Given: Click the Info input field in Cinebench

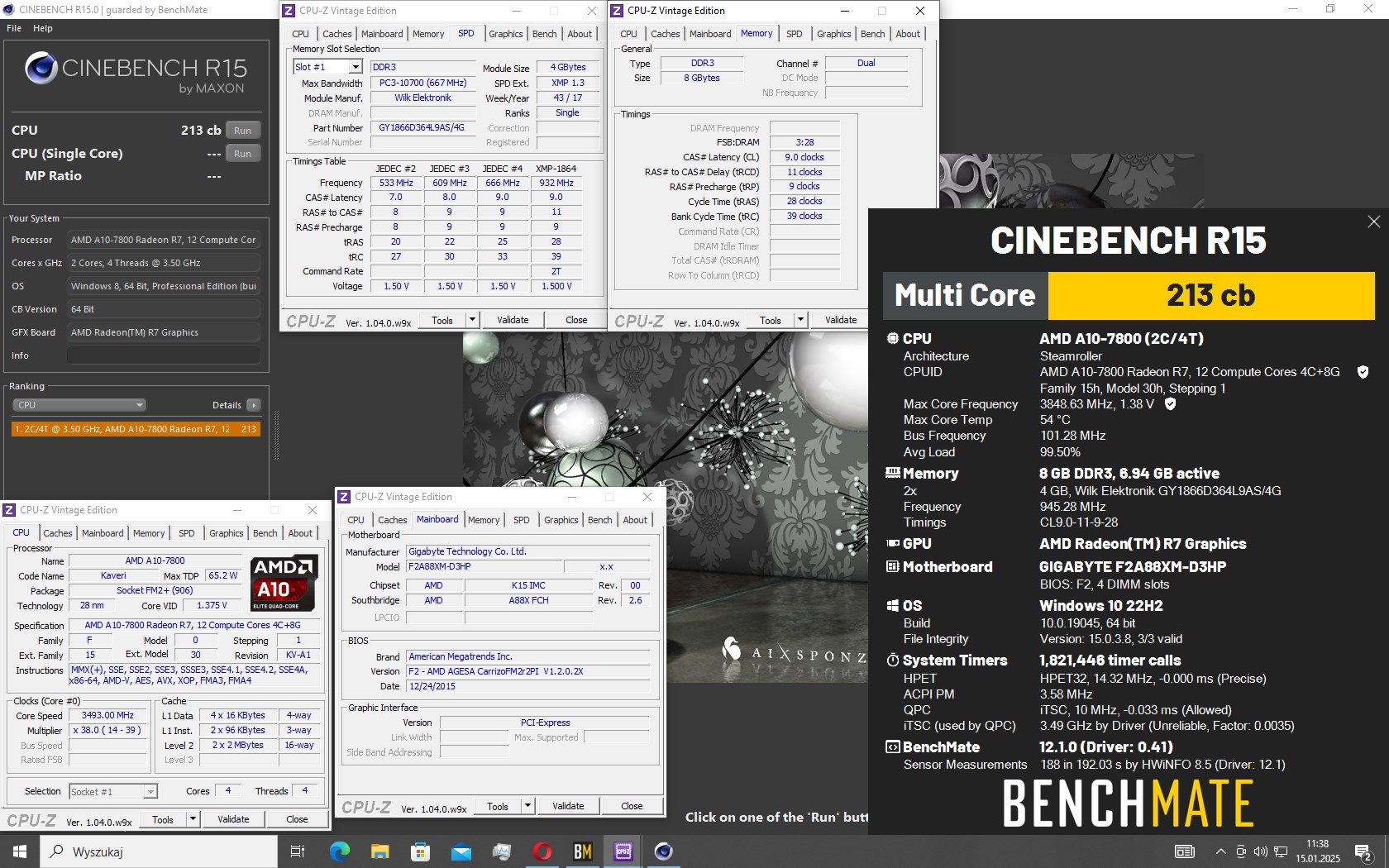Looking at the screenshot, I should point(164,355).
